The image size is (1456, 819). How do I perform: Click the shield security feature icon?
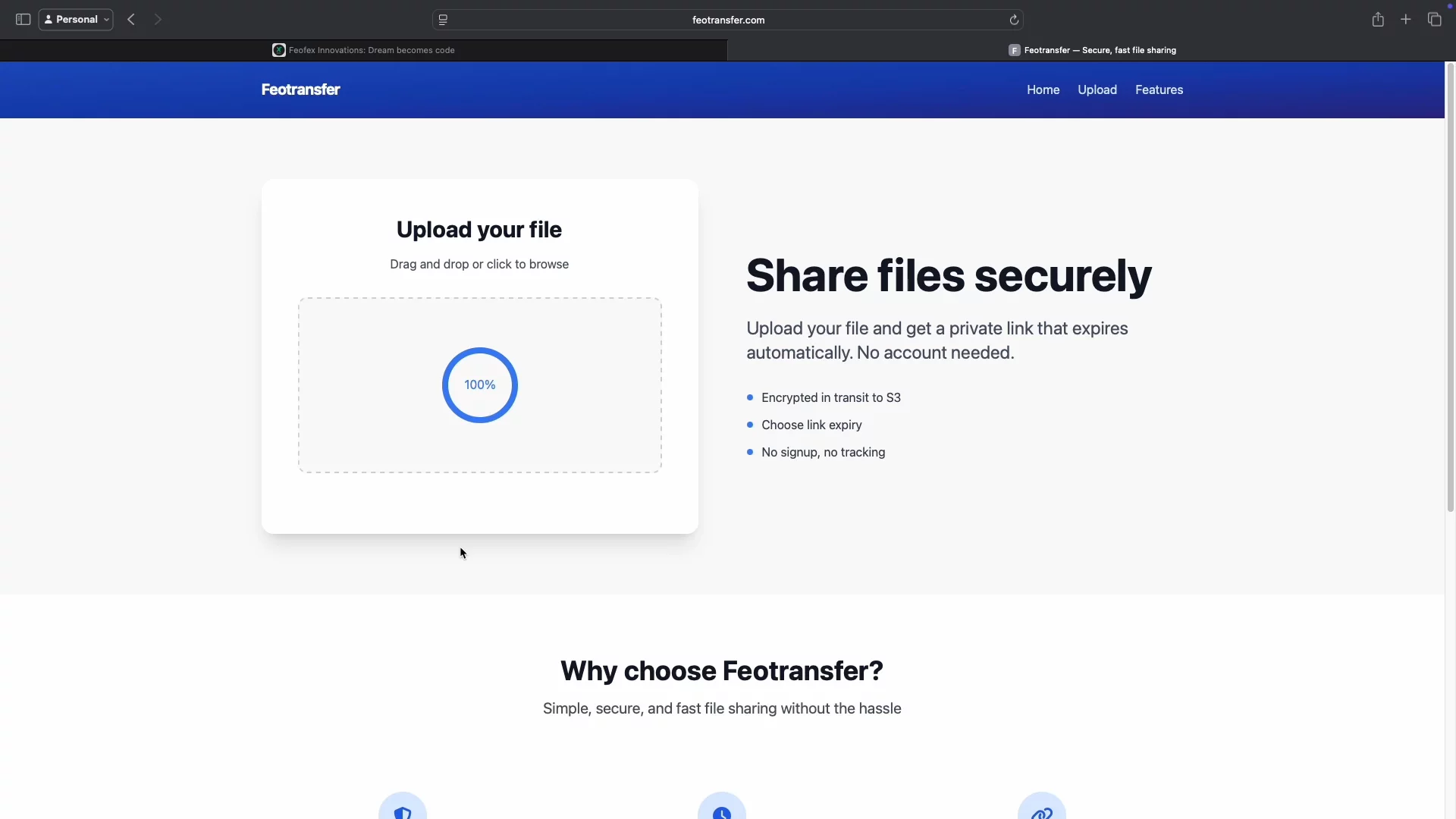[403, 811]
